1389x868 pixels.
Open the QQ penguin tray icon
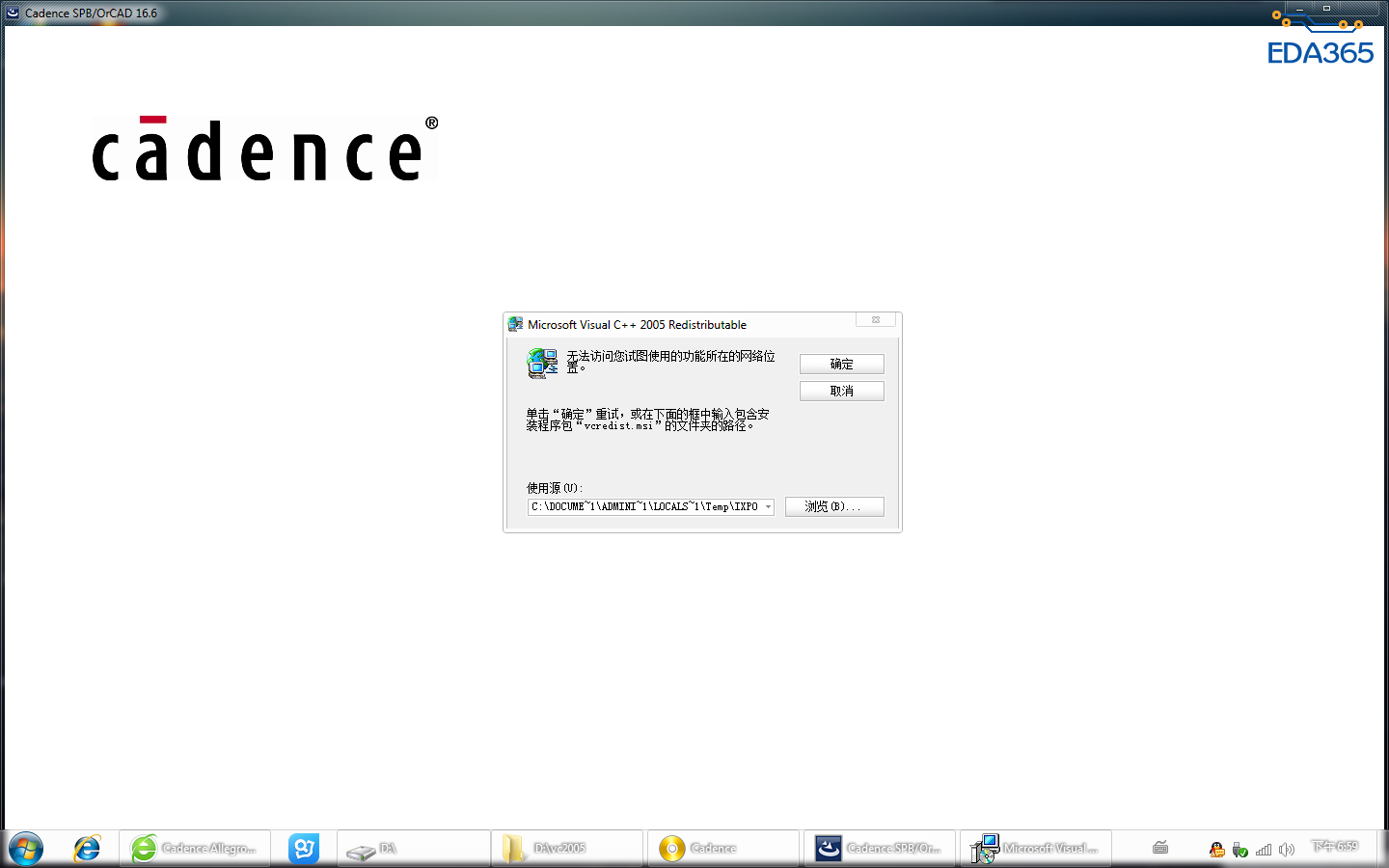(1217, 849)
